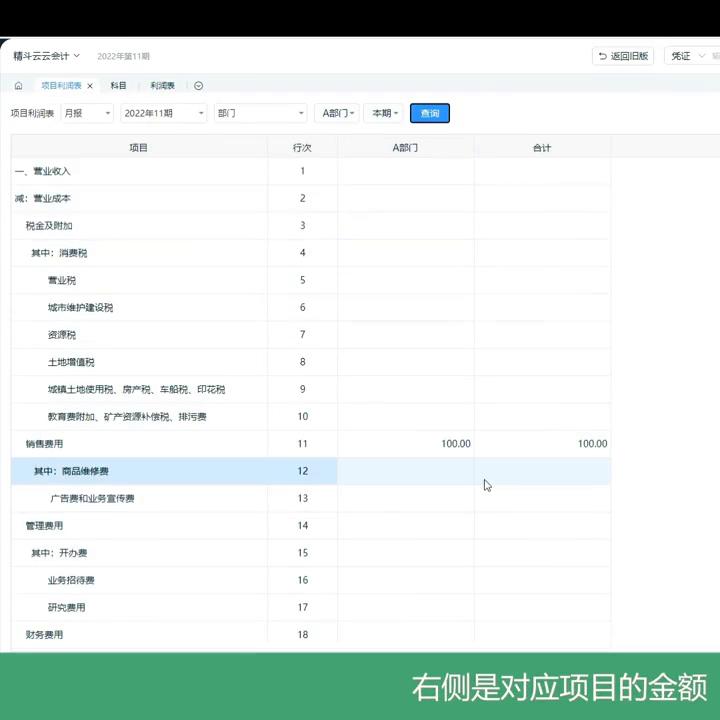Click row number 1 in 行次 column
Image resolution: width=720 pixels, height=720 pixels.
[303, 171]
